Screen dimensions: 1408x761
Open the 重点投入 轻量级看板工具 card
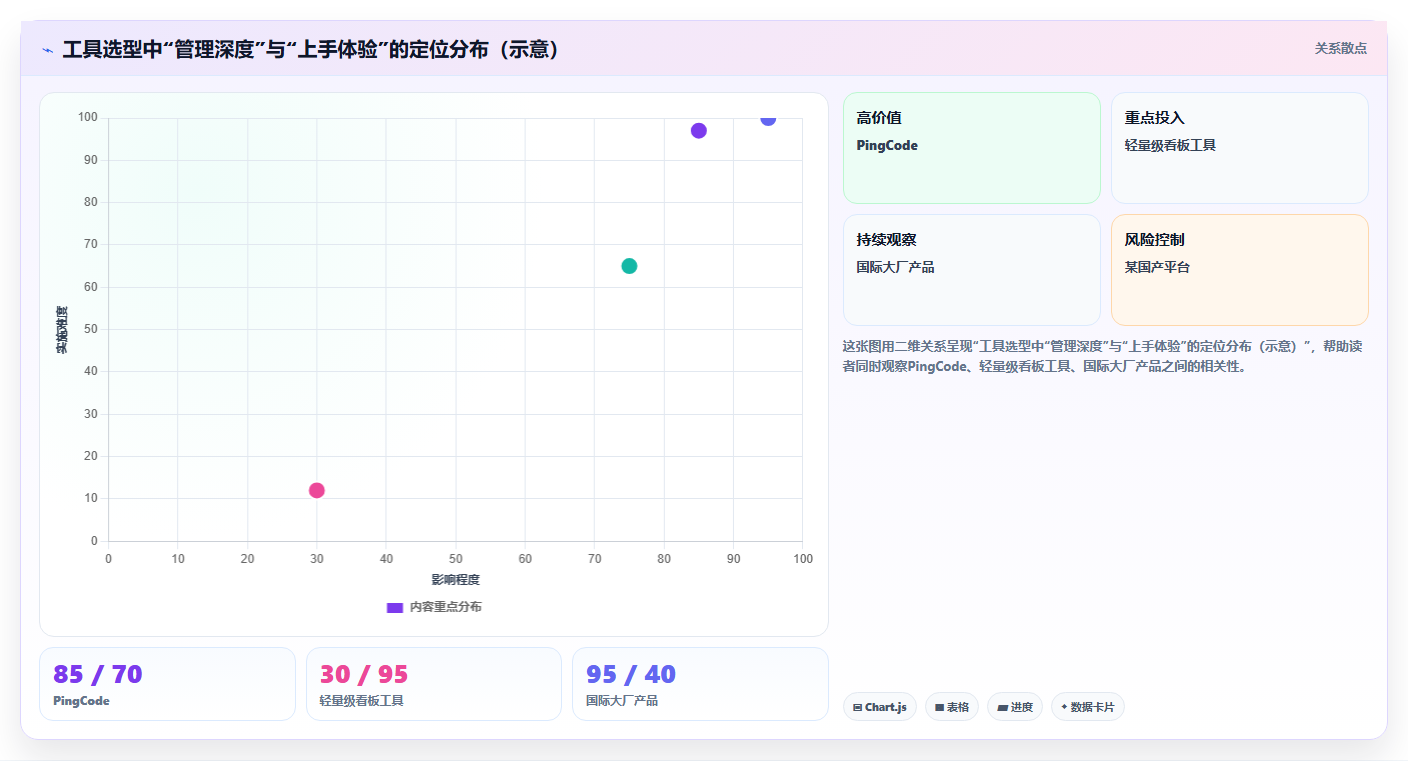1240,148
